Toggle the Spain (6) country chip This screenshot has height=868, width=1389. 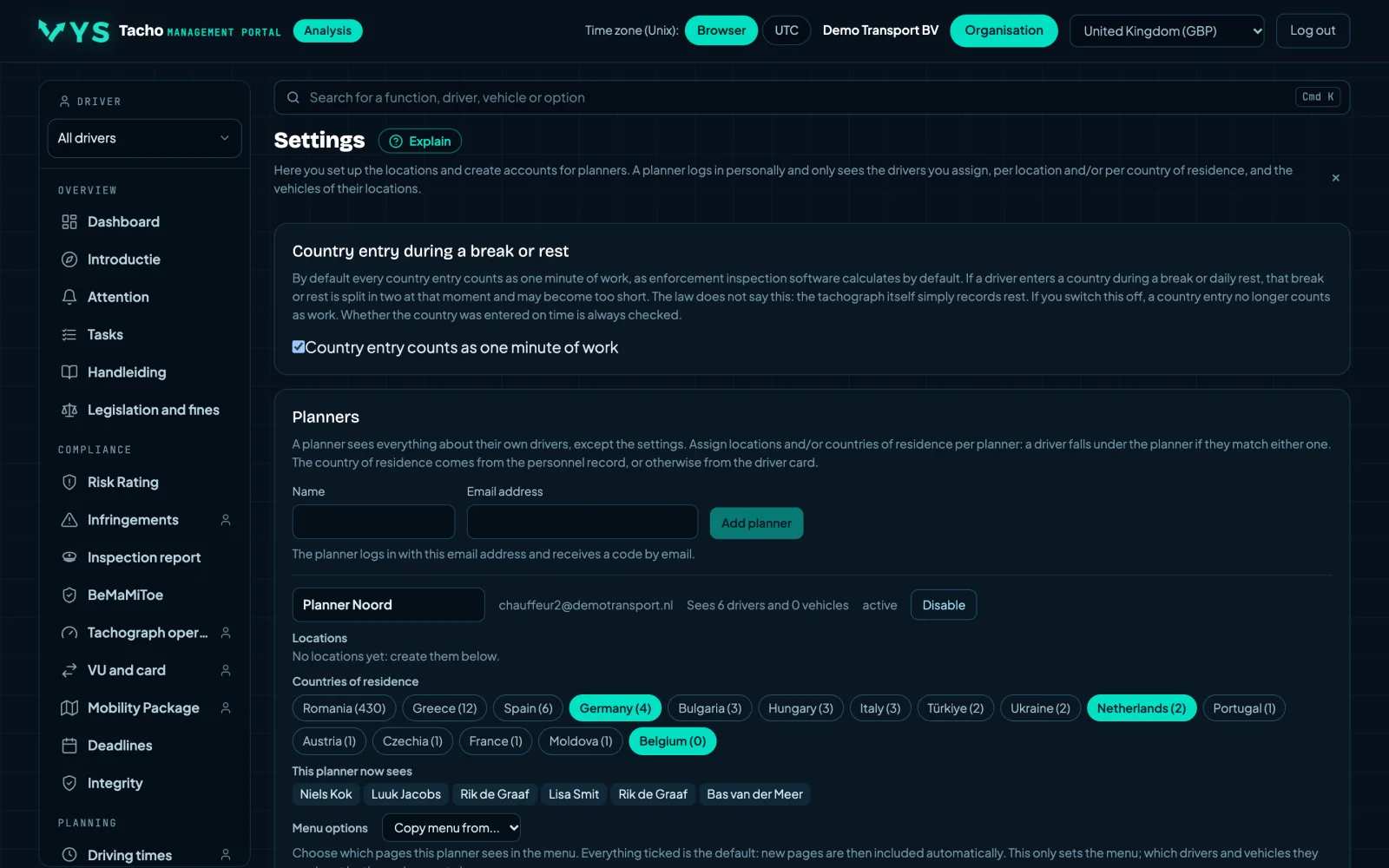coord(528,708)
